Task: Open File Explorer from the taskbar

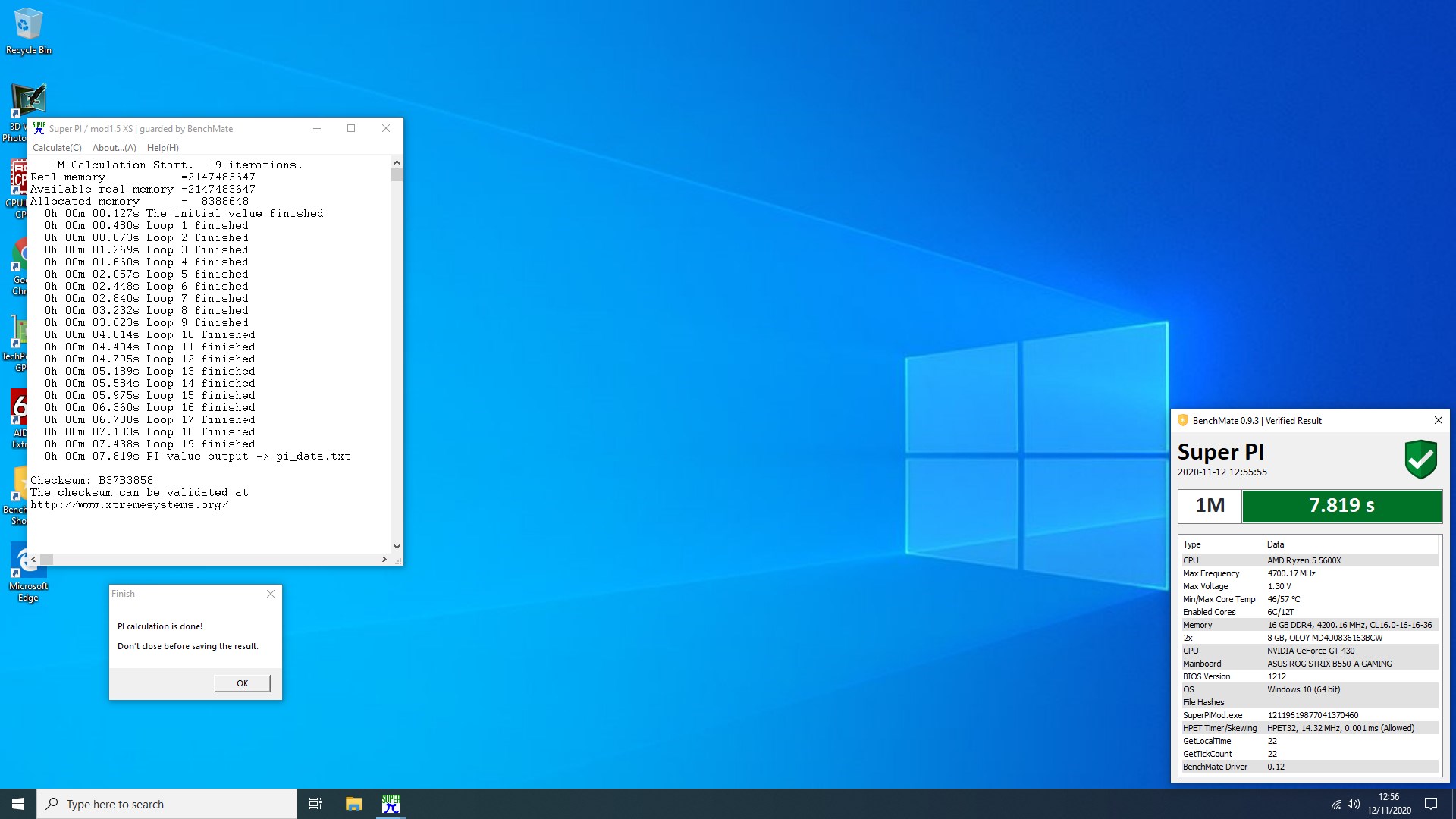Action: pos(353,804)
